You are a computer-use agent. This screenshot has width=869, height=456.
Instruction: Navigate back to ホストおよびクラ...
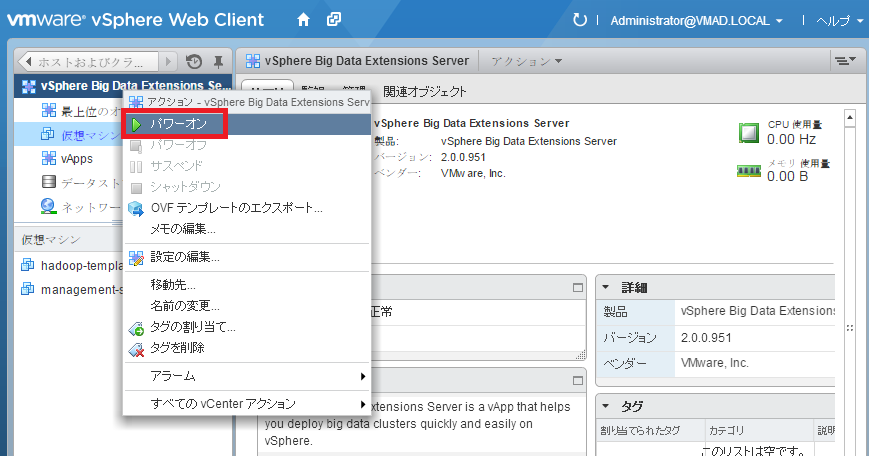point(89,62)
